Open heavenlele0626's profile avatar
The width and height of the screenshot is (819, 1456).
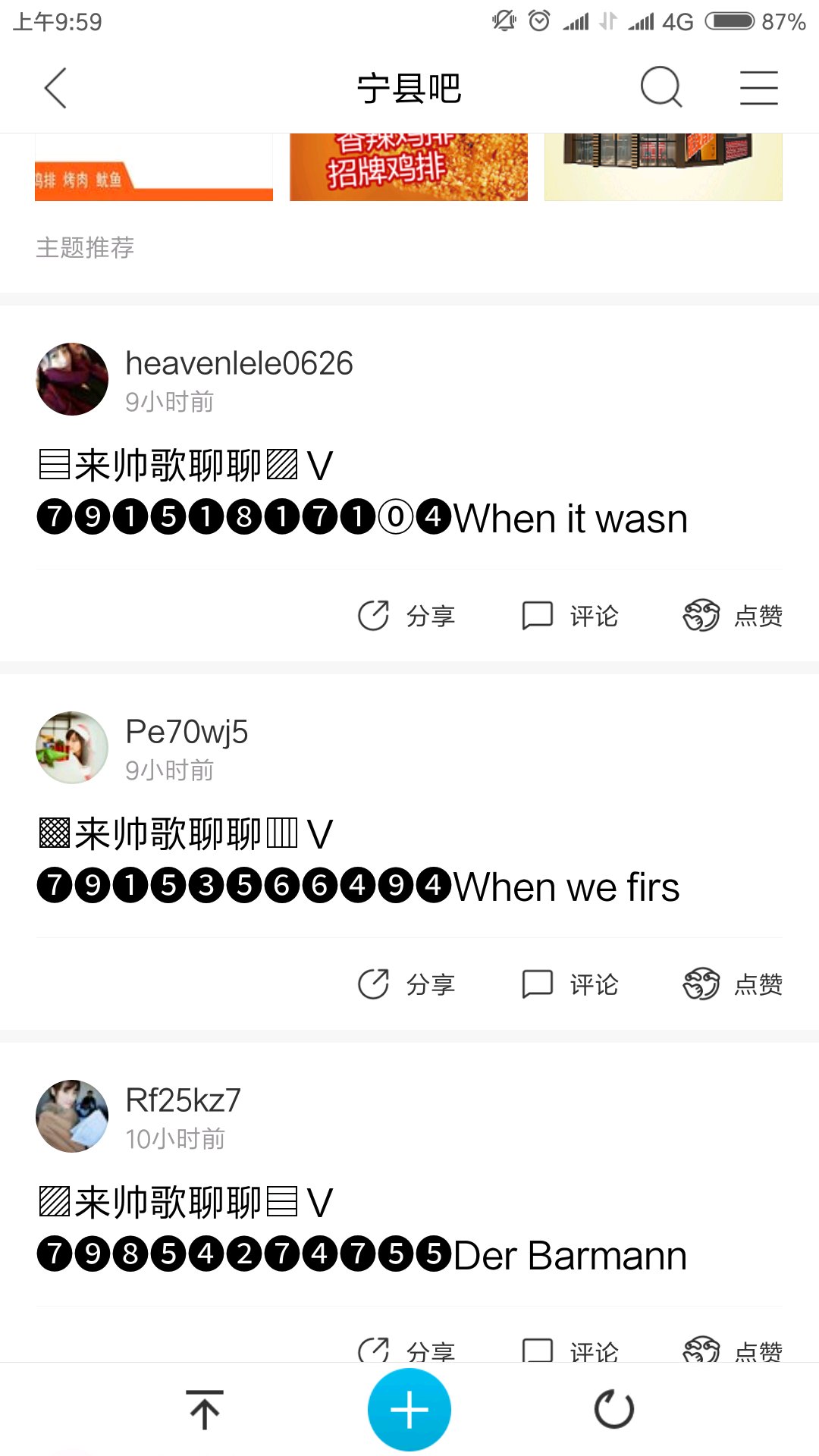click(x=72, y=379)
